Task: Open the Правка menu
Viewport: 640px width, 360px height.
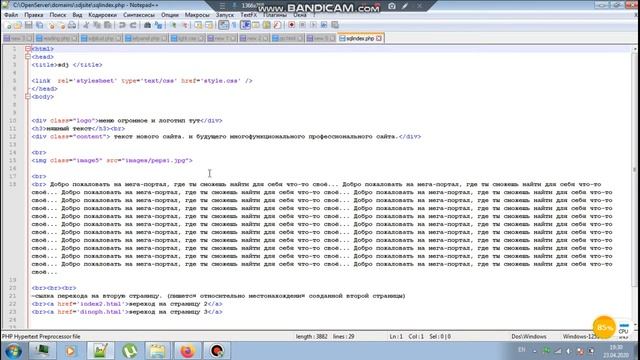Action: 34,15
